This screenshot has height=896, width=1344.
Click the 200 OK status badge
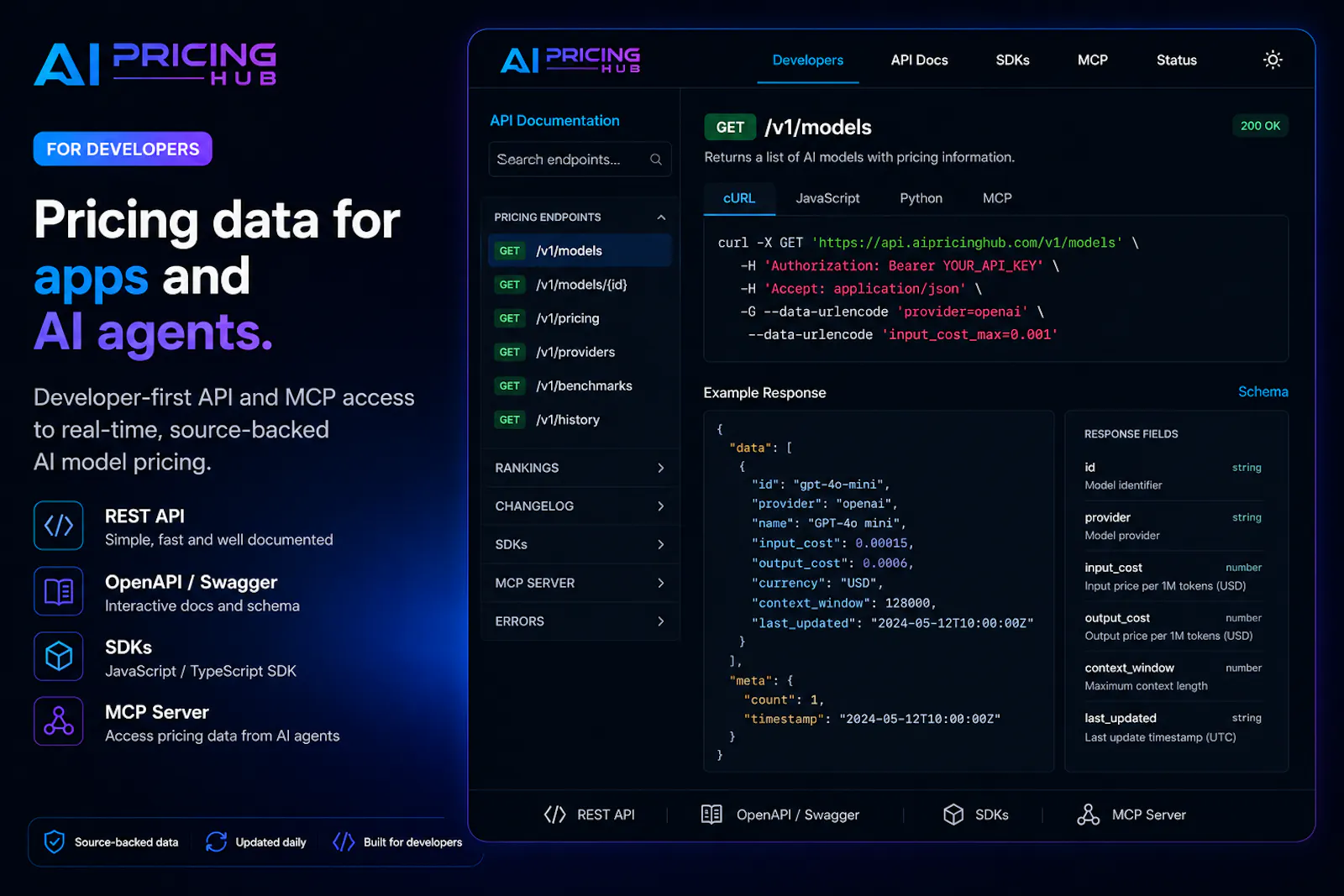(1260, 126)
